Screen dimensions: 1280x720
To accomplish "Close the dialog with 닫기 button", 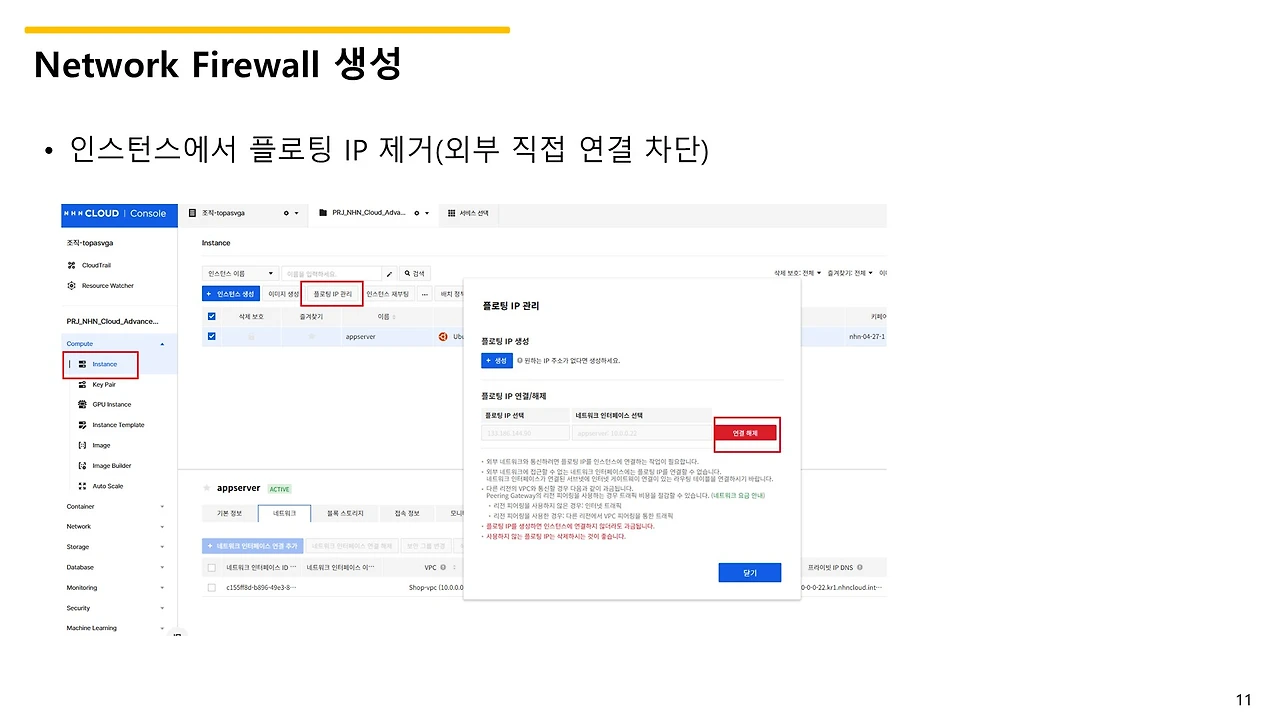I will pyautogui.click(x=749, y=572).
